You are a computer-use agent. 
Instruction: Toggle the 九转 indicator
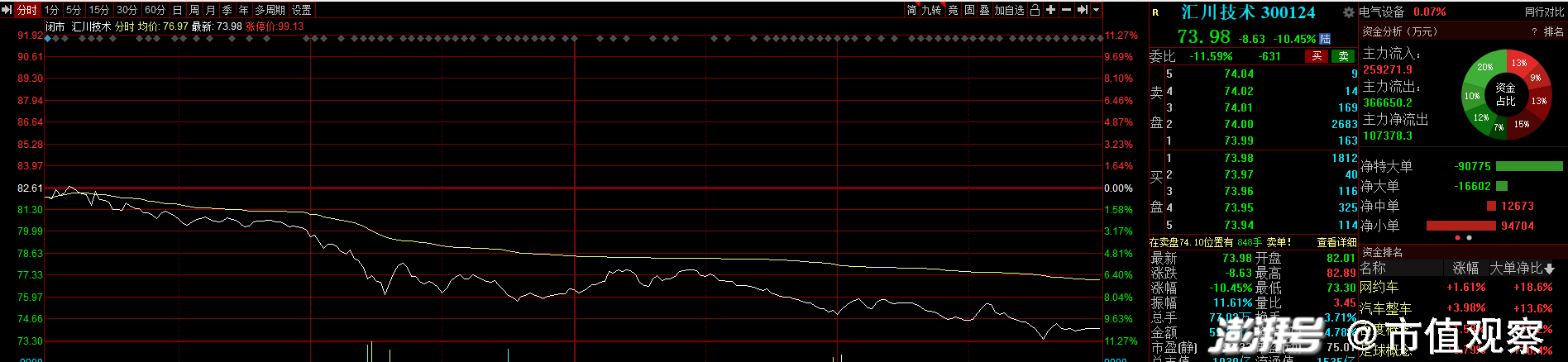932,10
